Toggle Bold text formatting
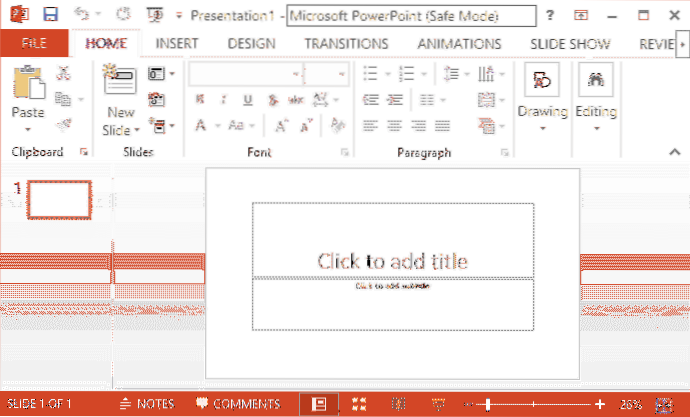 (x=199, y=99)
